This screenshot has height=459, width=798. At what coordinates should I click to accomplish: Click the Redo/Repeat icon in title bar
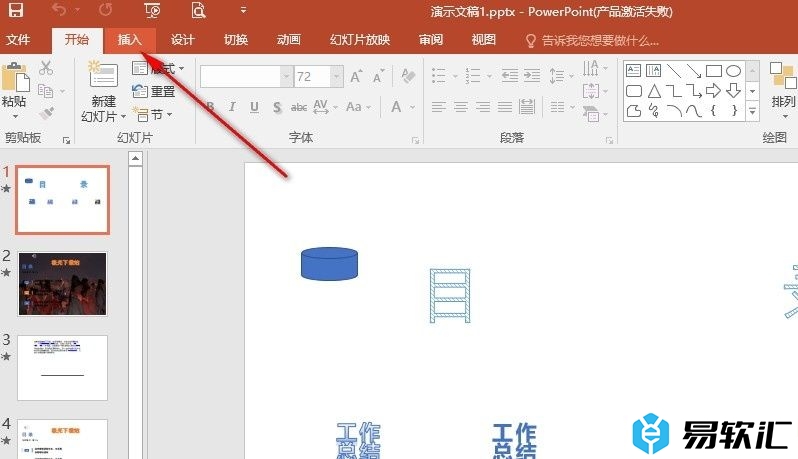click(105, 10)
